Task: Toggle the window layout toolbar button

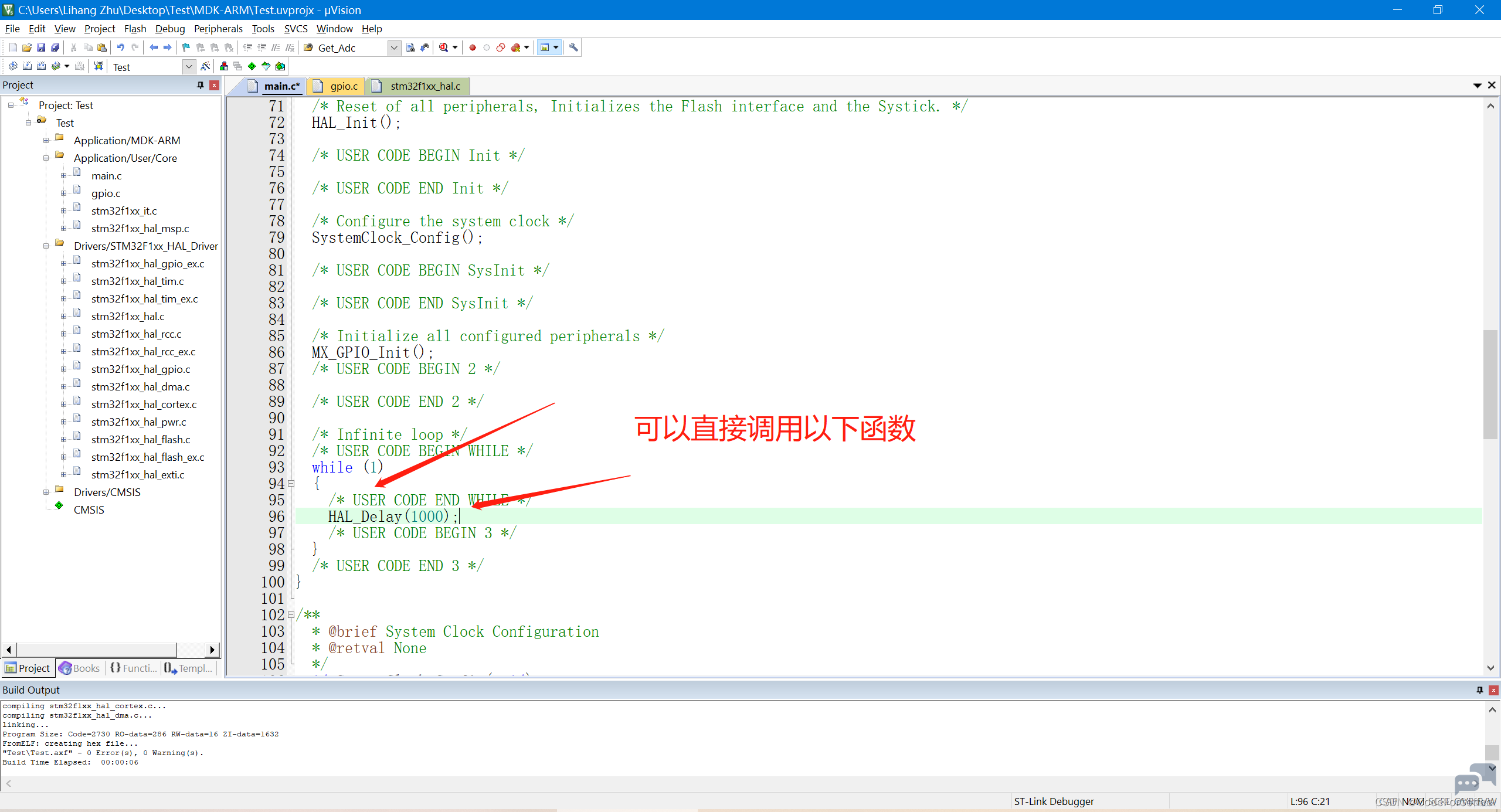Action: (x=545, y=47)
